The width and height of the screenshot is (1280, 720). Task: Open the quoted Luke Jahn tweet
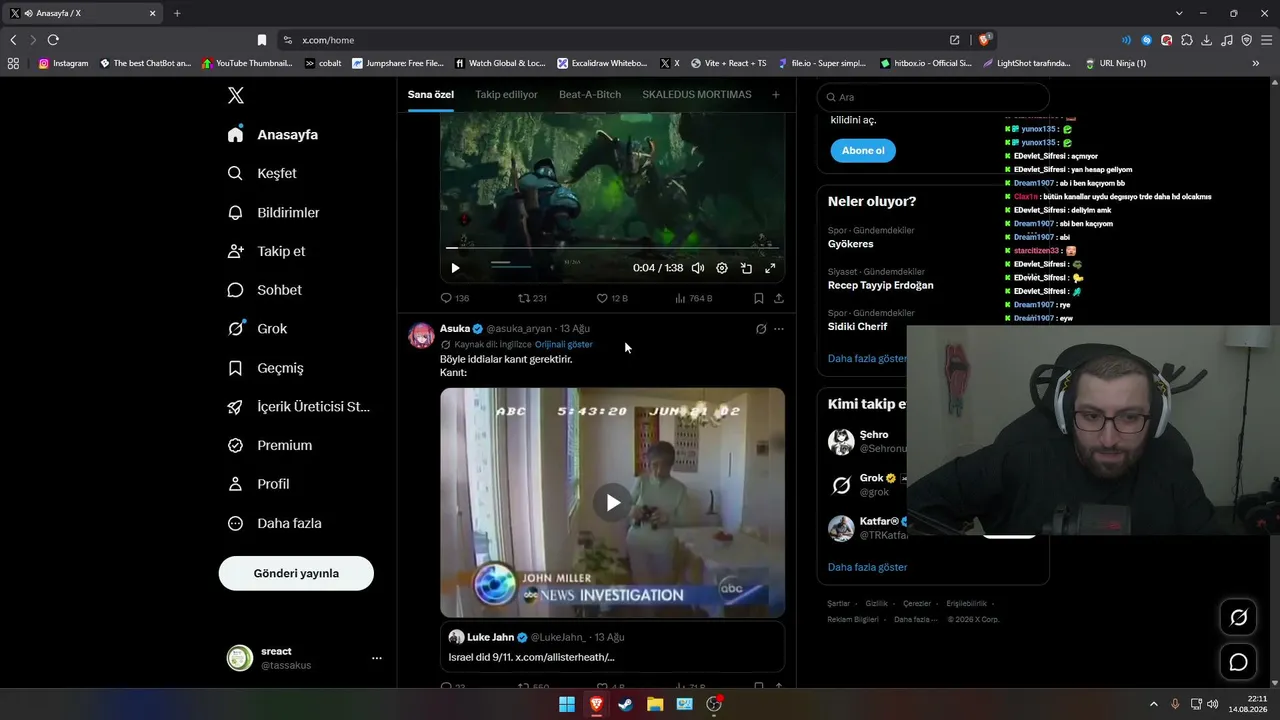pos(612,647)
